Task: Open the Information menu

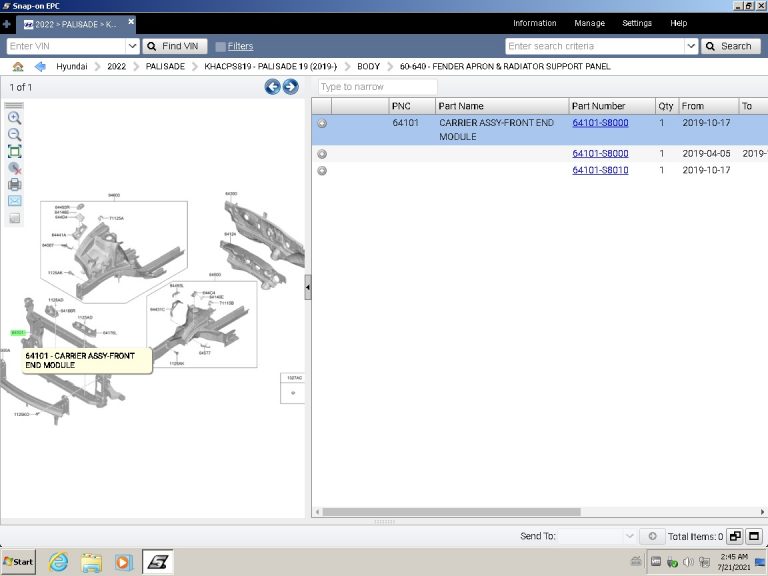Action: pyautogui.click(x=534, y=23)
